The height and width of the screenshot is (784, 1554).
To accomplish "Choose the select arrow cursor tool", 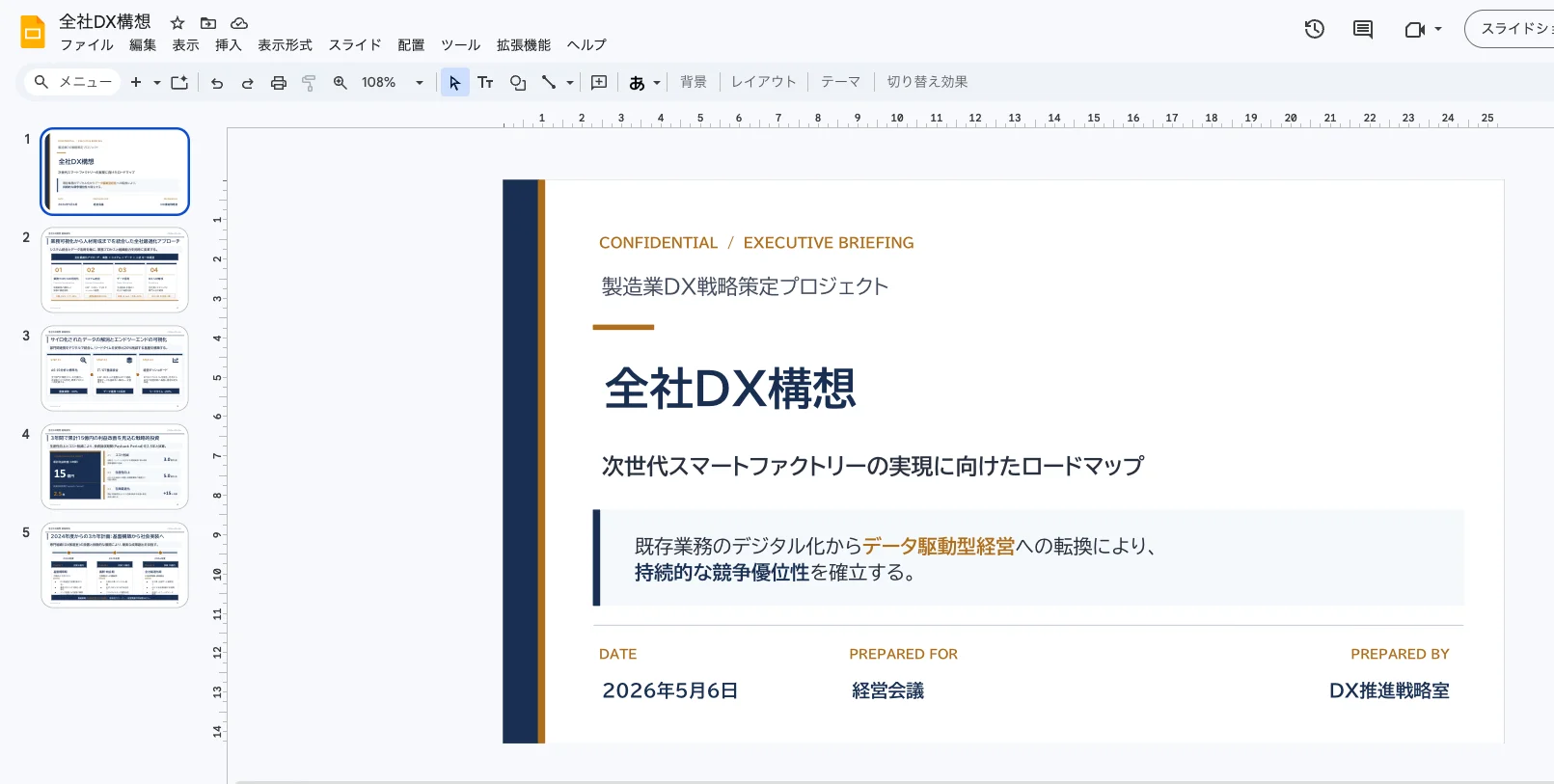I will click(x=455, y=83).
